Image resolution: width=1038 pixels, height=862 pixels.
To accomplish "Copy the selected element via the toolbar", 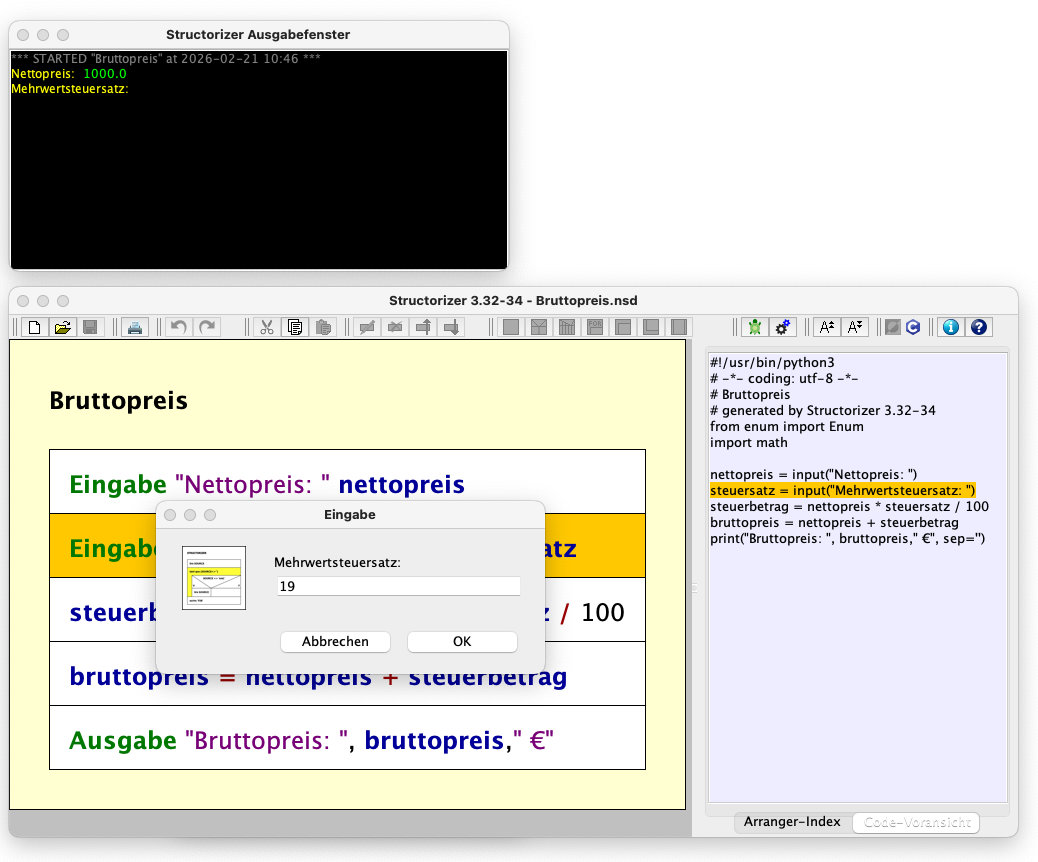I will [295, 327].
